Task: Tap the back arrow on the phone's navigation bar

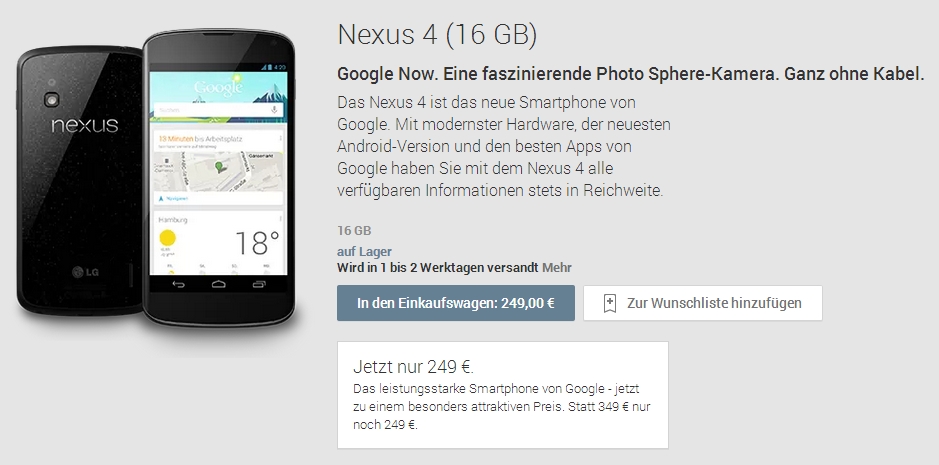Action: [x=178, y=284]
